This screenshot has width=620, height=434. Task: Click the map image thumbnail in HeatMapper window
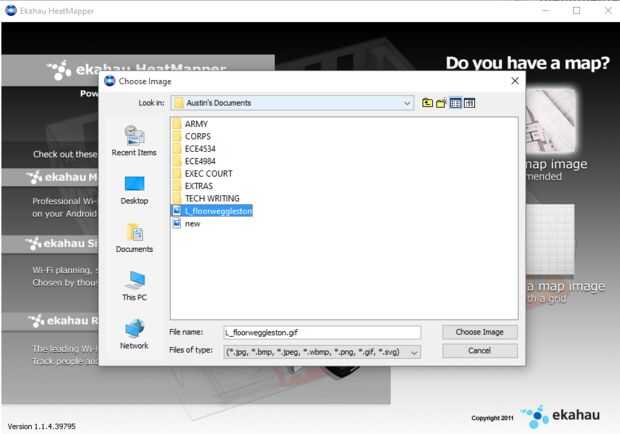point(551,120)
